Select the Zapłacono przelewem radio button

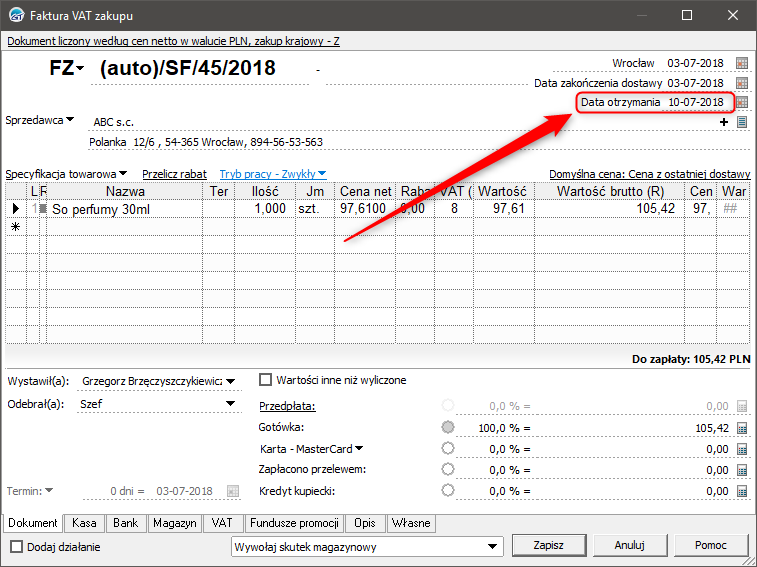pyautogui.click(x=448, y=469)
